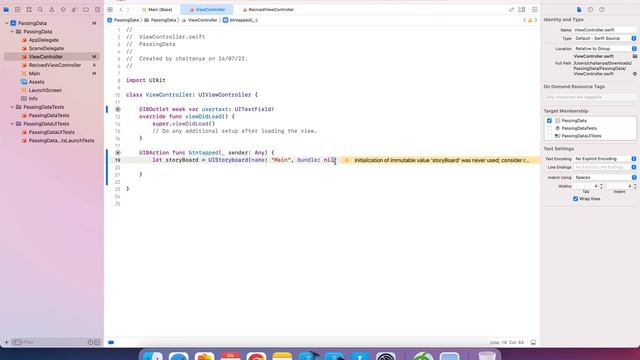Click the Tab width stepper
640x360 pixels.
click(x=601, y=186)
